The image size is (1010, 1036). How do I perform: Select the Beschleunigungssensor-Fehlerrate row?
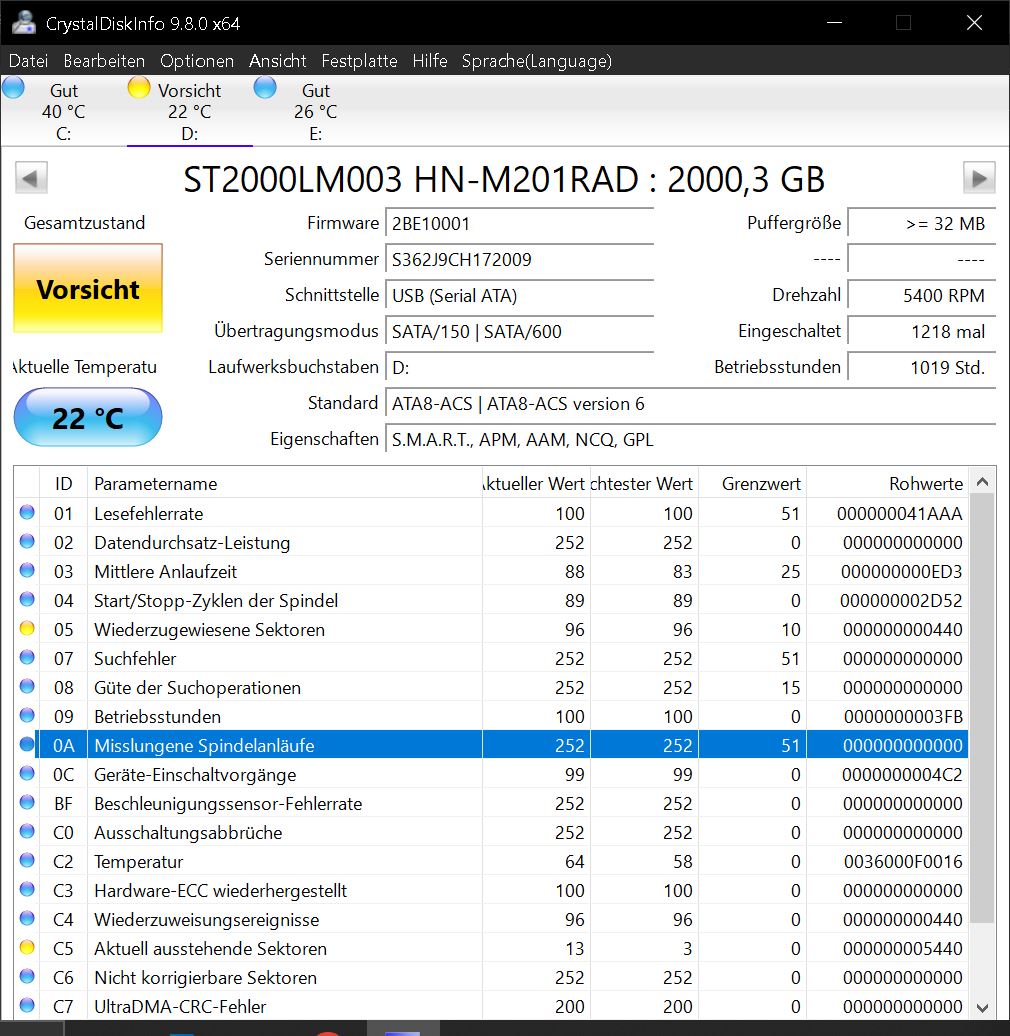tap(491, 803)
